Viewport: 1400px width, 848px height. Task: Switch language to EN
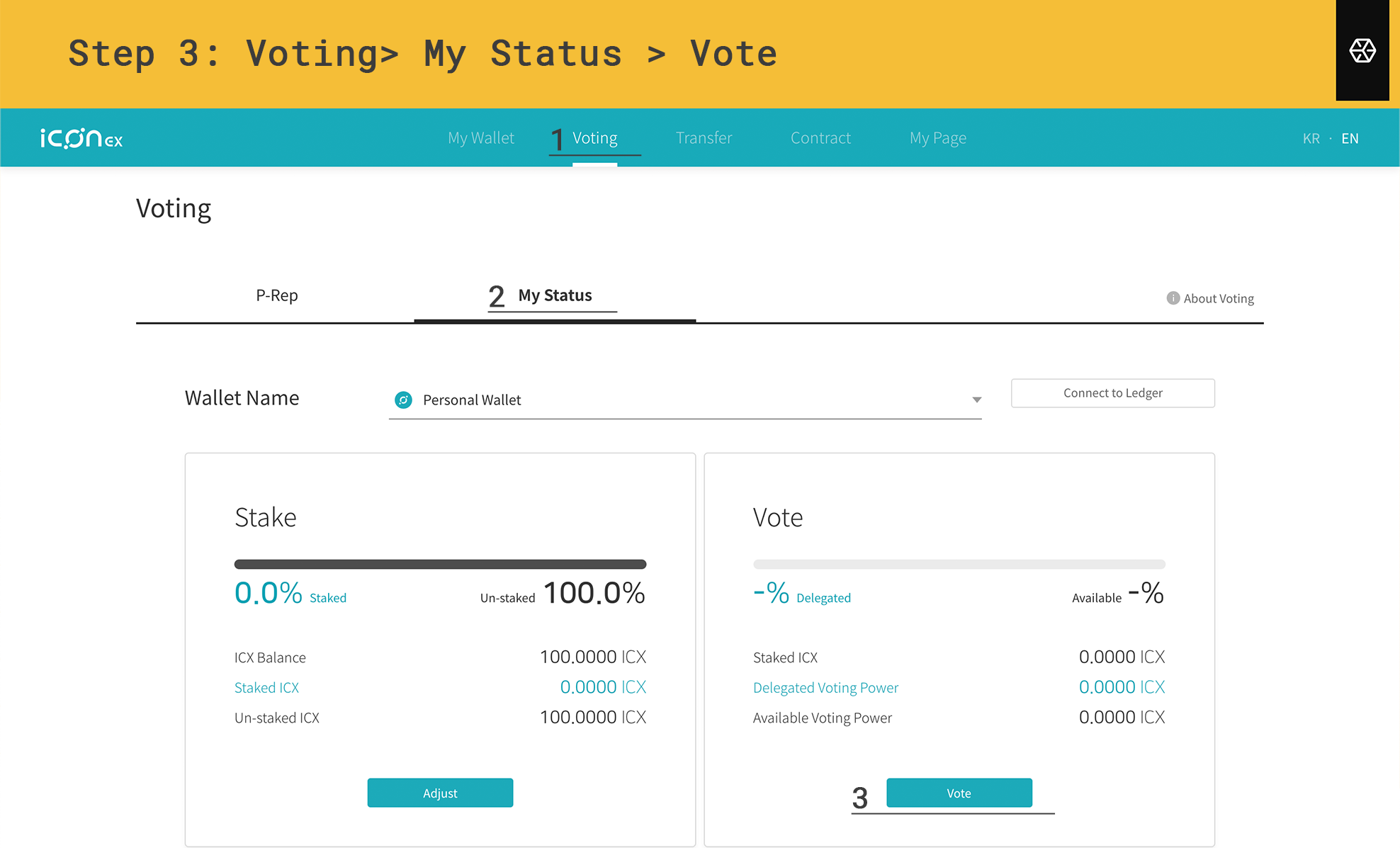[x=1350, y=139]
